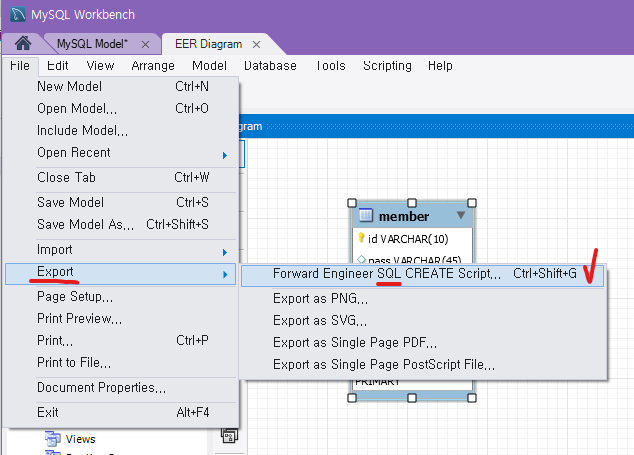634x455 pixels.
Task: Switch to the MySQL Model tab
Action: tap(92, 44)
